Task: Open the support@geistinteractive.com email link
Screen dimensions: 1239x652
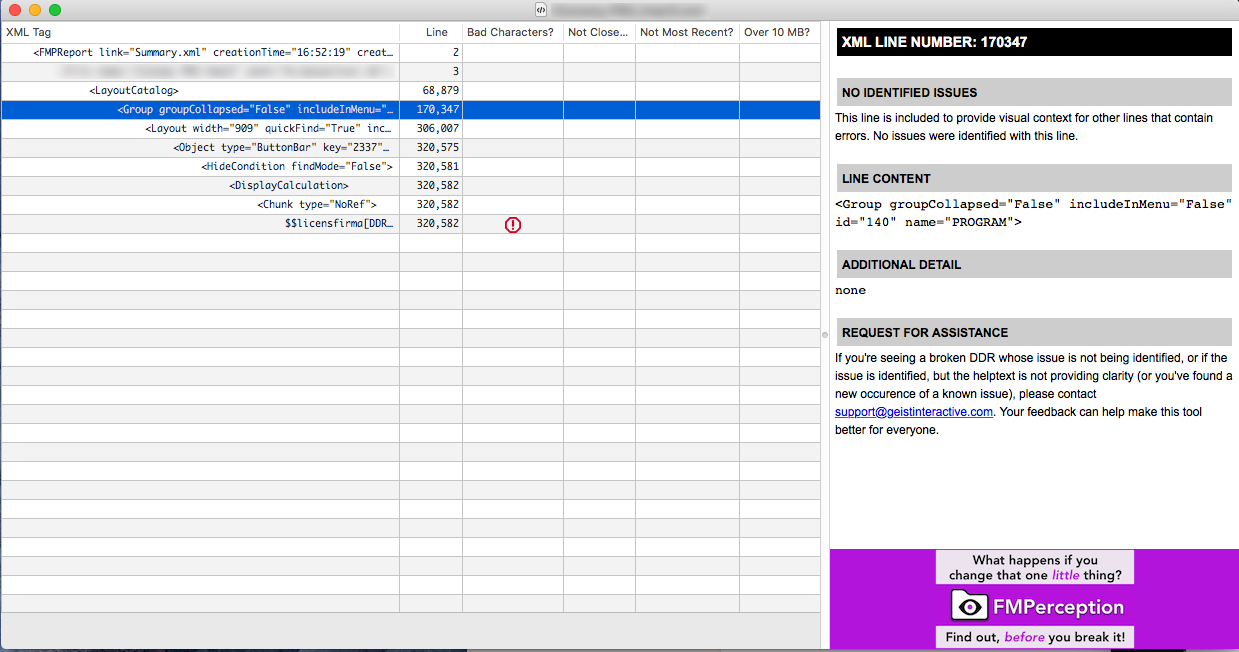Action: click(913, 412)
